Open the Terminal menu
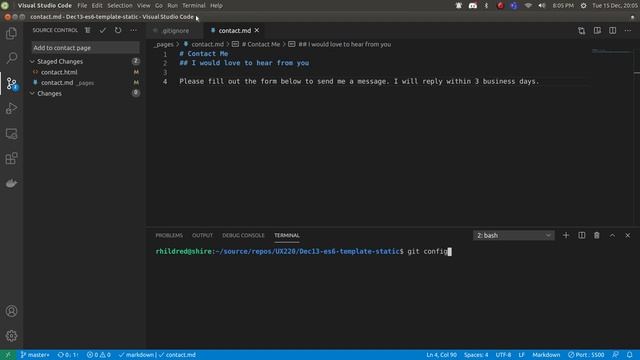 pos(194,6)
